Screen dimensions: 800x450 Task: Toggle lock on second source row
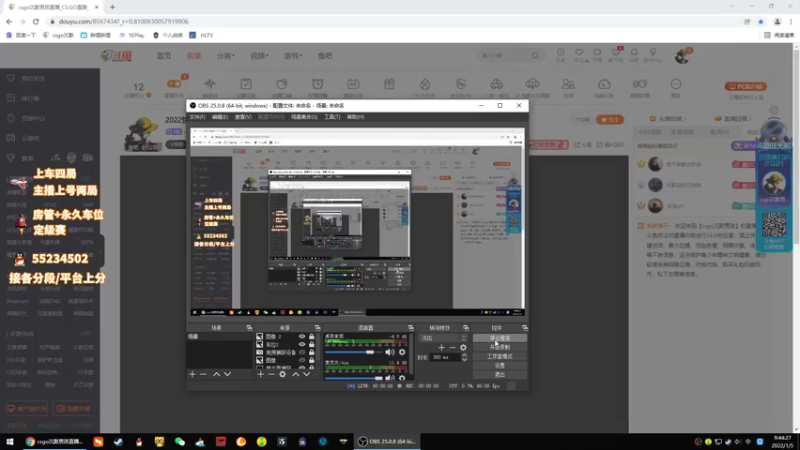pyautogui.click(x=312, y=344)
